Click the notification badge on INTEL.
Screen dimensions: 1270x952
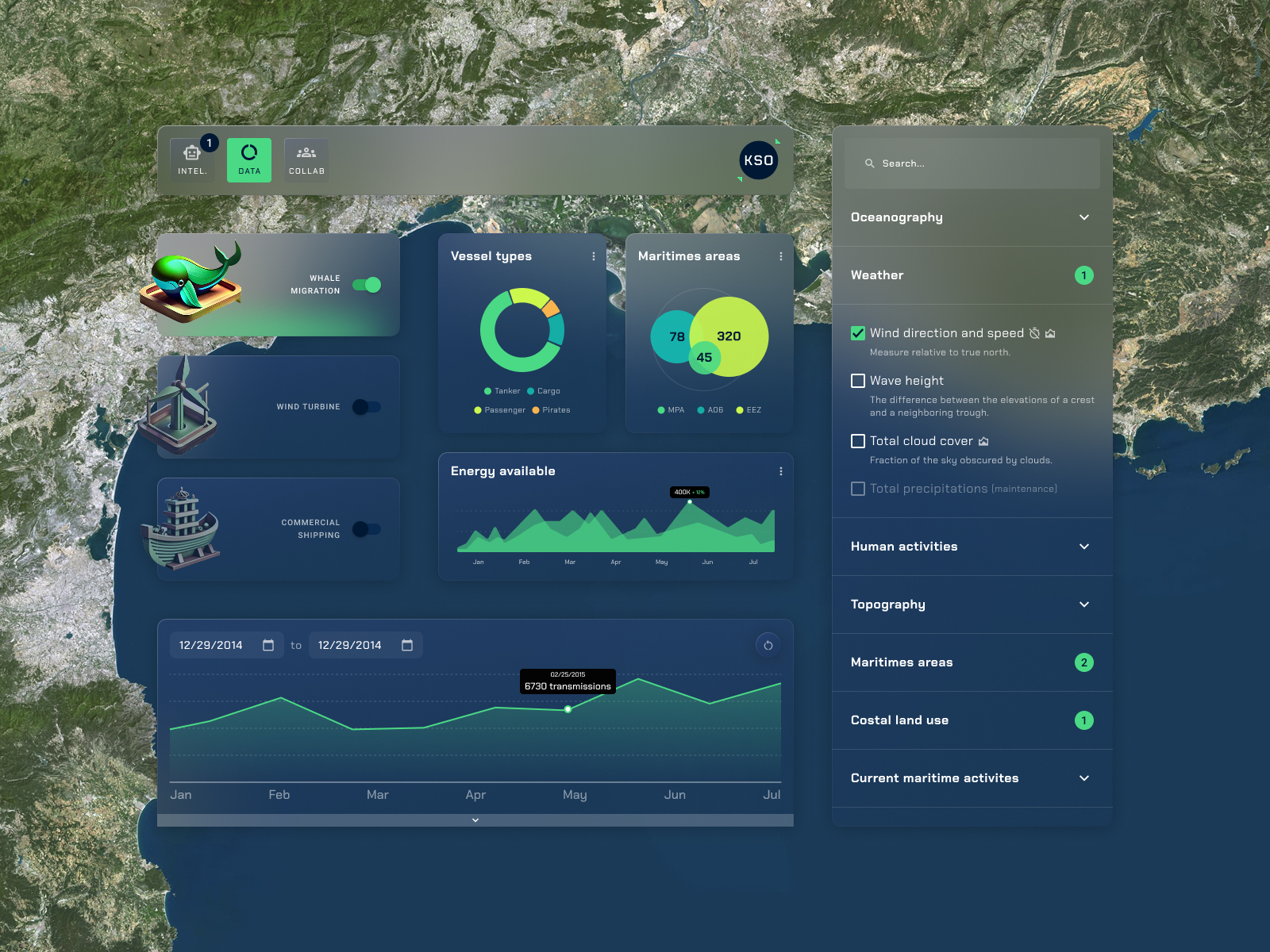tap(209, 143)
